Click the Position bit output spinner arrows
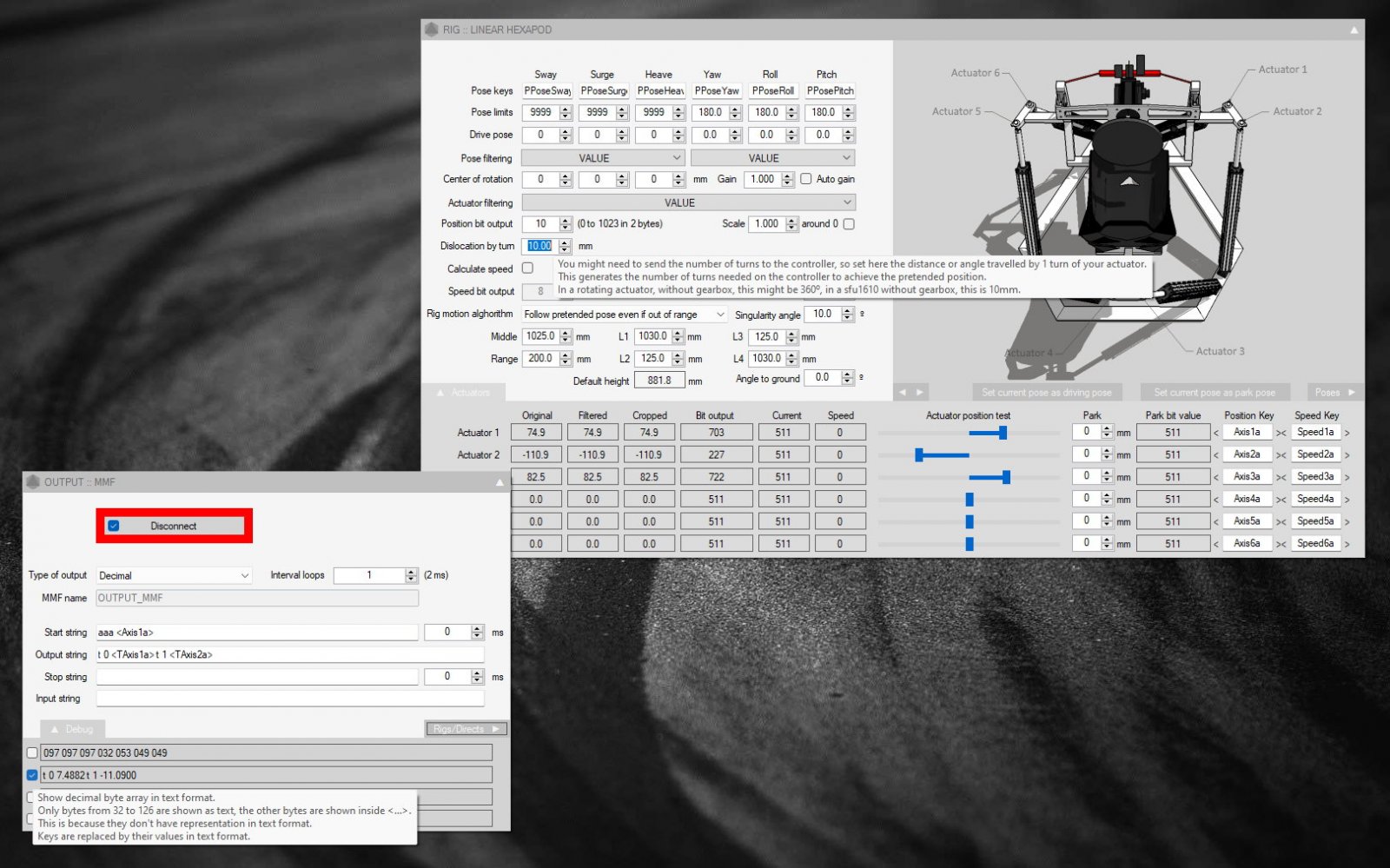Screen dimensions: 1390x868 (x=566, y=224)
